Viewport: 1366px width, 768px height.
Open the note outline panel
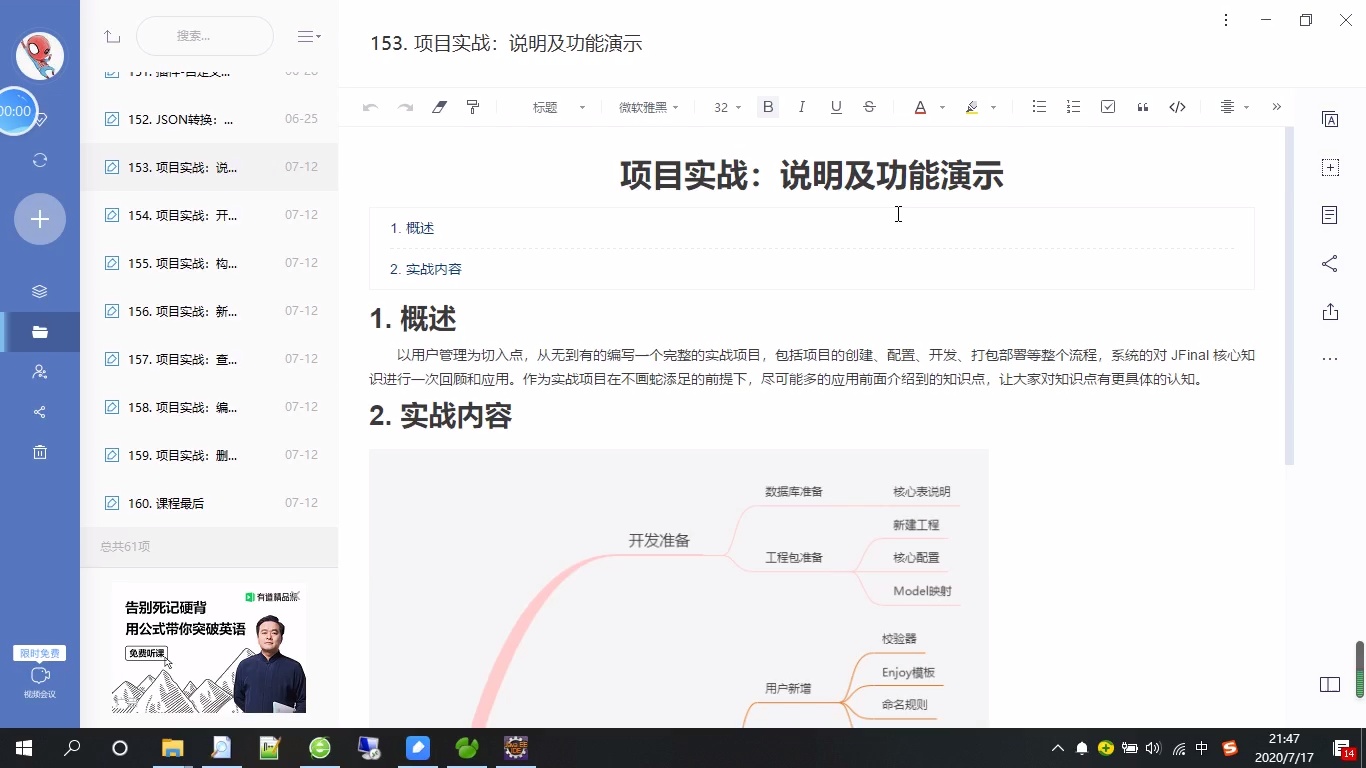click(x=1330, y=215)
